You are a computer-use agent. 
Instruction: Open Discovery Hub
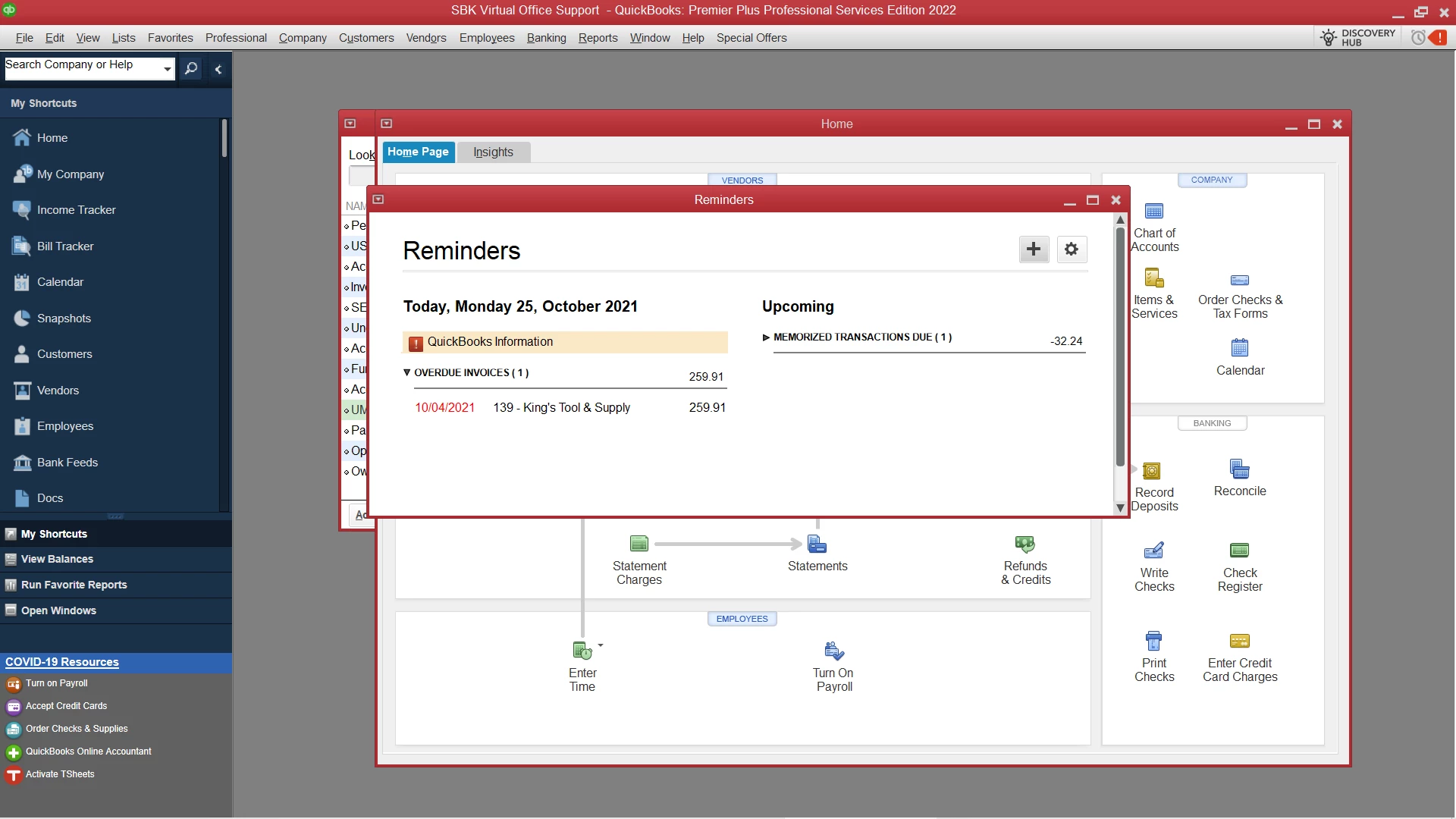point(1357,37)
